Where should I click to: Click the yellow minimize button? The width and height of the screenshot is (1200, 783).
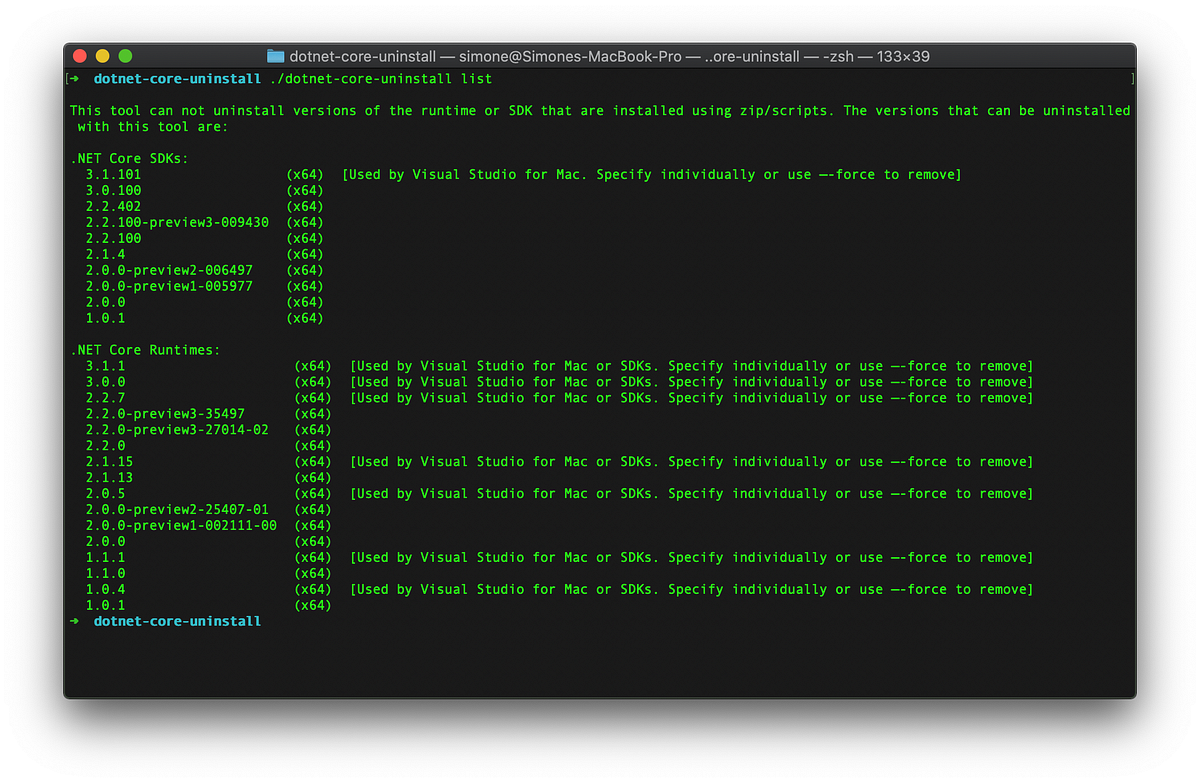[101, 56]
